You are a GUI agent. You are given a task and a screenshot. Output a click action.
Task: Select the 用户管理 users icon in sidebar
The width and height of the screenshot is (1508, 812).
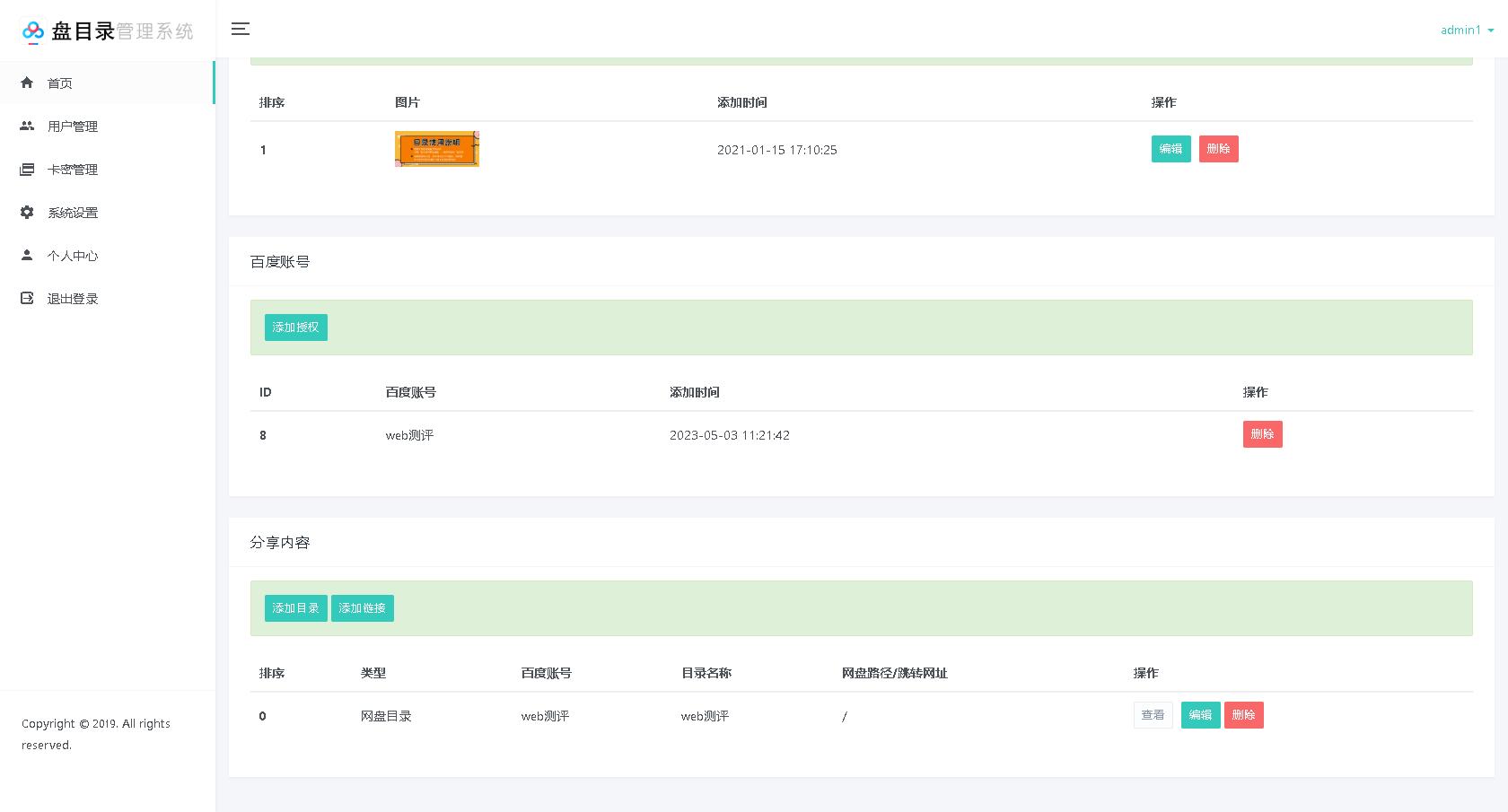point(27,126)
